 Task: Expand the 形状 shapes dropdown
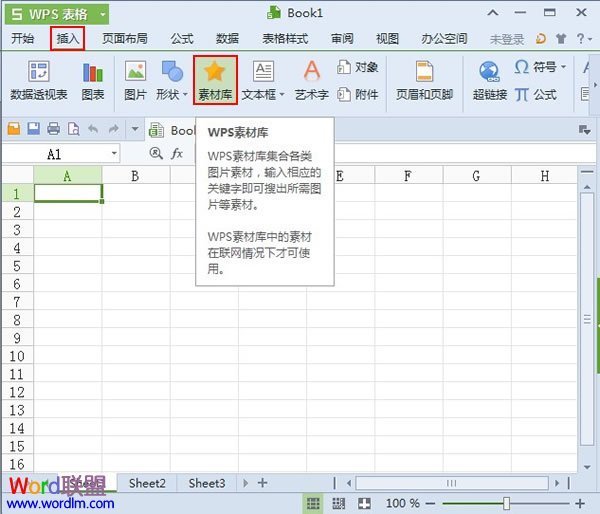tap(187, 94)
